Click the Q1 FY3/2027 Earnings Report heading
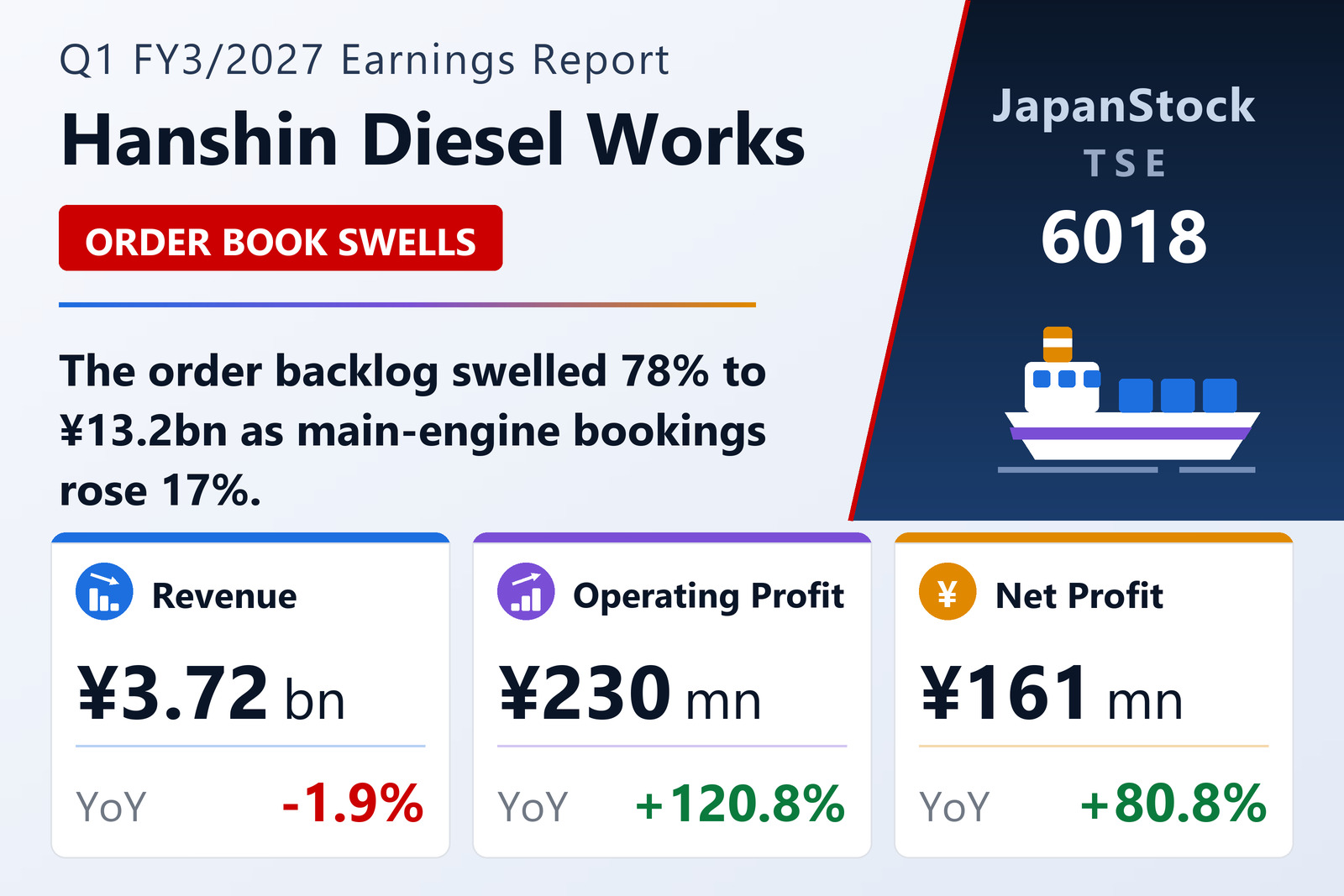This screenshot has width=1344, height=896. [x=365, y=60]
